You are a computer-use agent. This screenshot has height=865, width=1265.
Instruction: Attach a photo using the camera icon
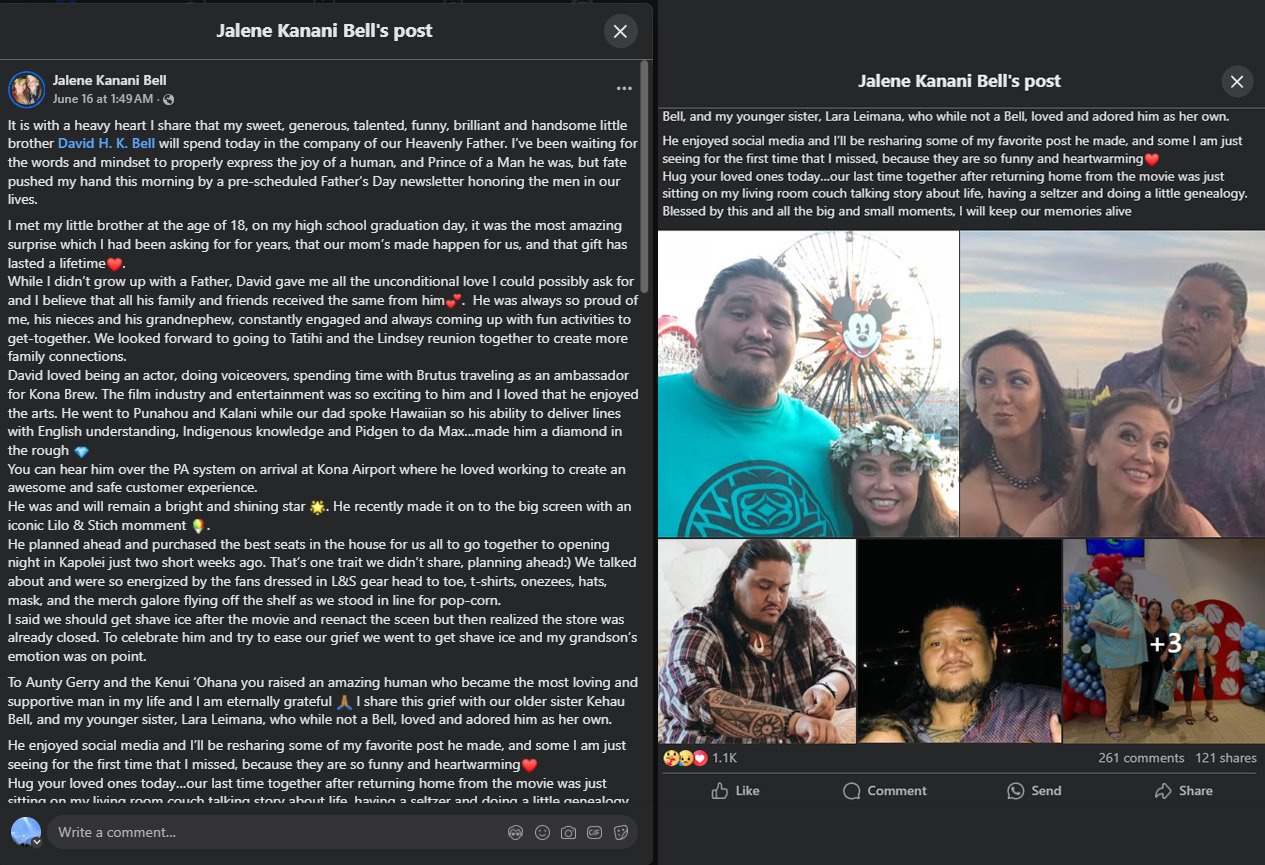[568, 832]
